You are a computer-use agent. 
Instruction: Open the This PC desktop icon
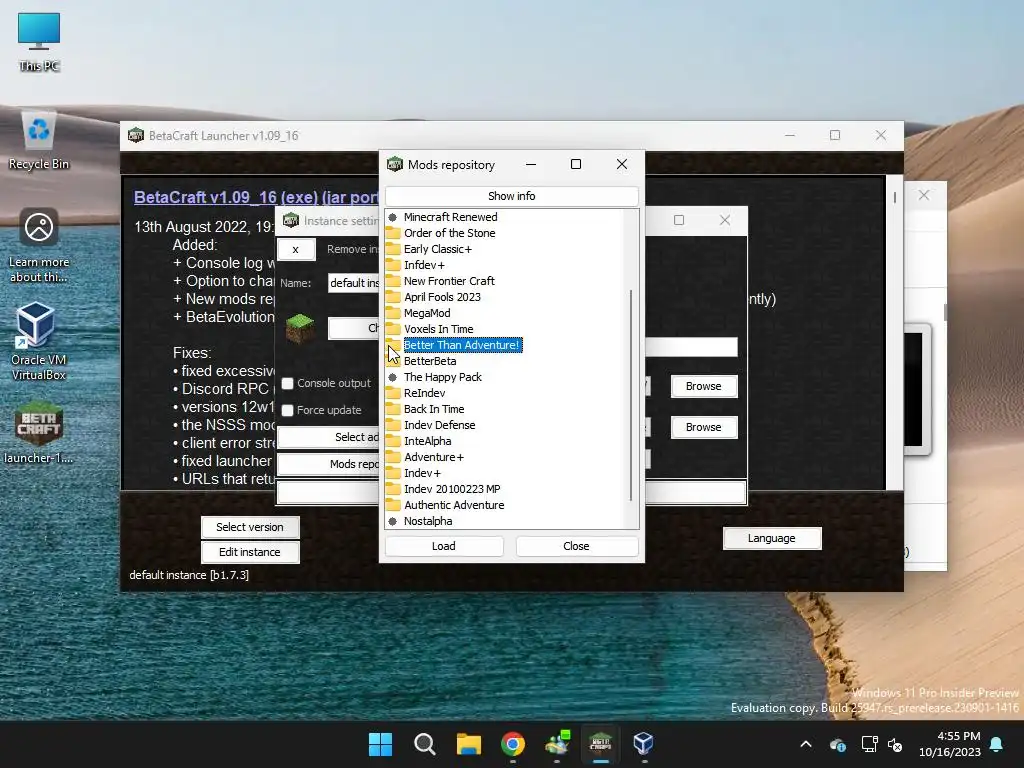coord(39,42)
